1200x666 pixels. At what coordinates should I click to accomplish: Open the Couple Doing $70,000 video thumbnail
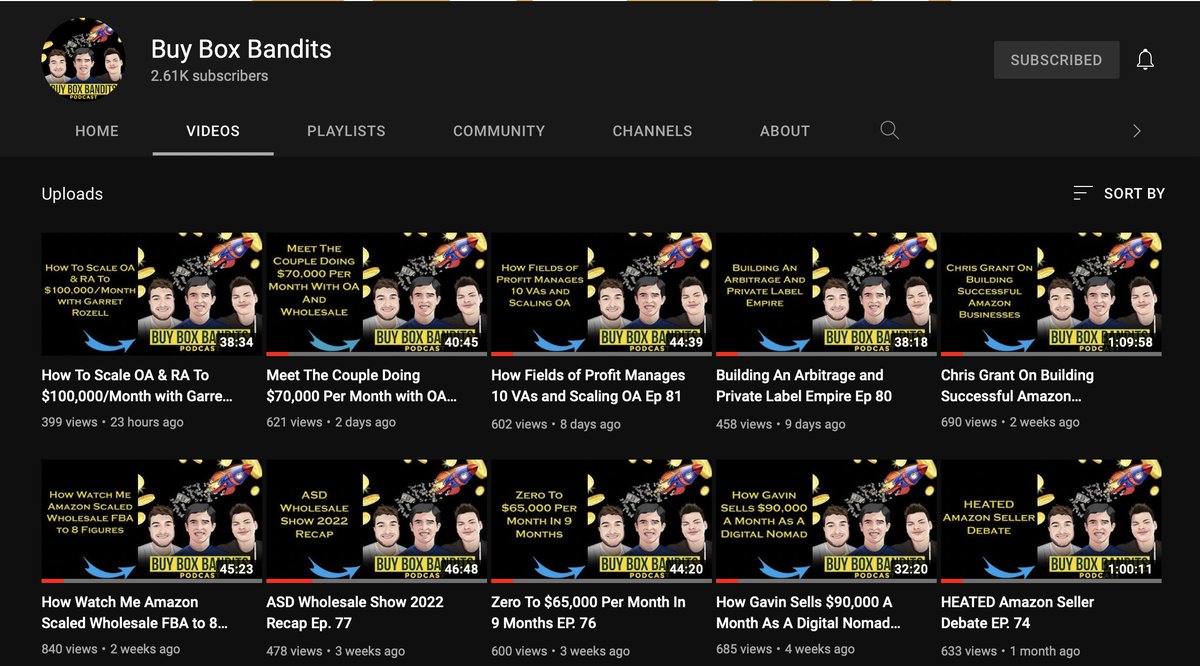click(377, 294)
